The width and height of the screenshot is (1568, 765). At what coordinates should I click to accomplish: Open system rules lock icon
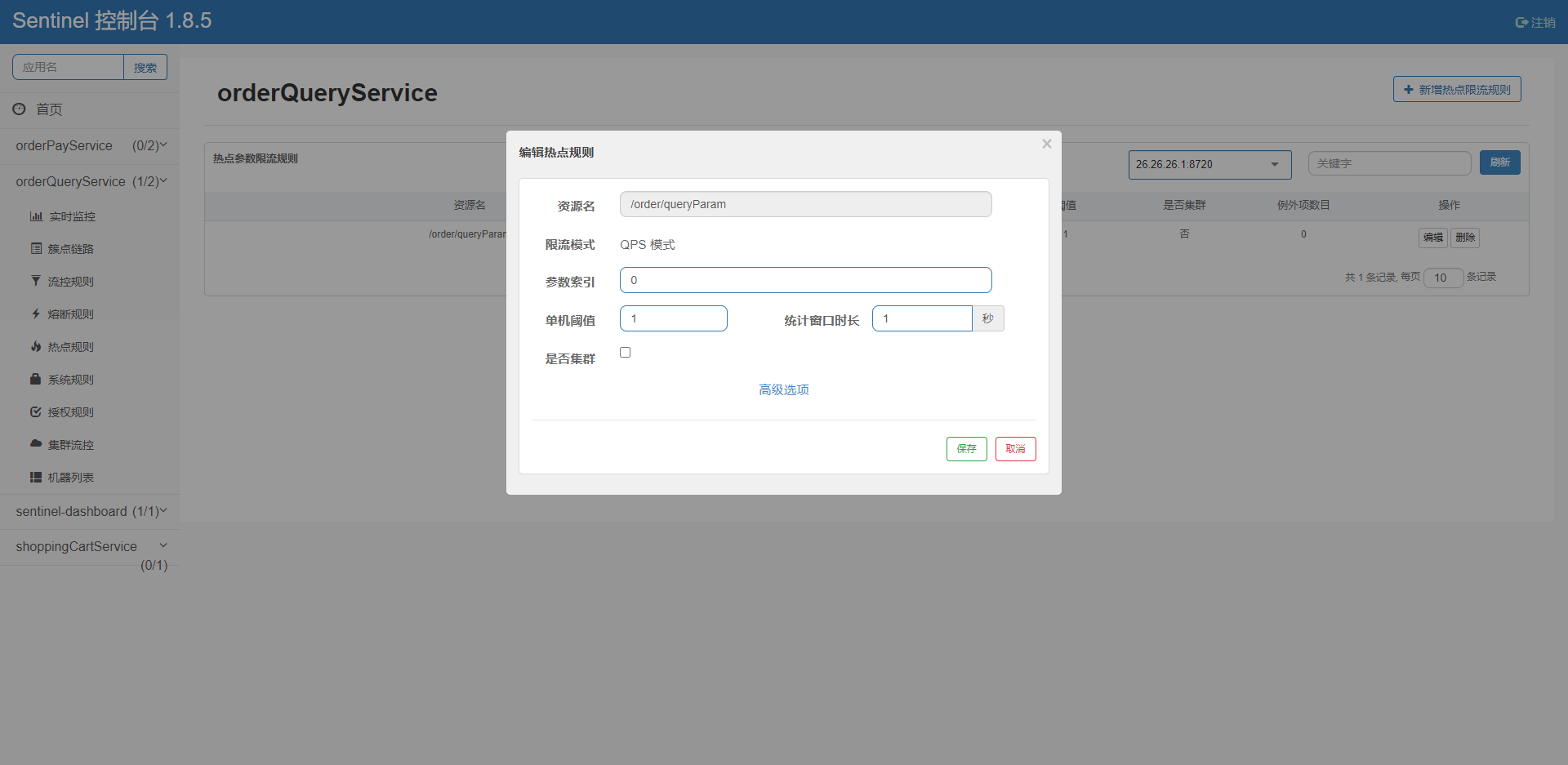(36, 379)
